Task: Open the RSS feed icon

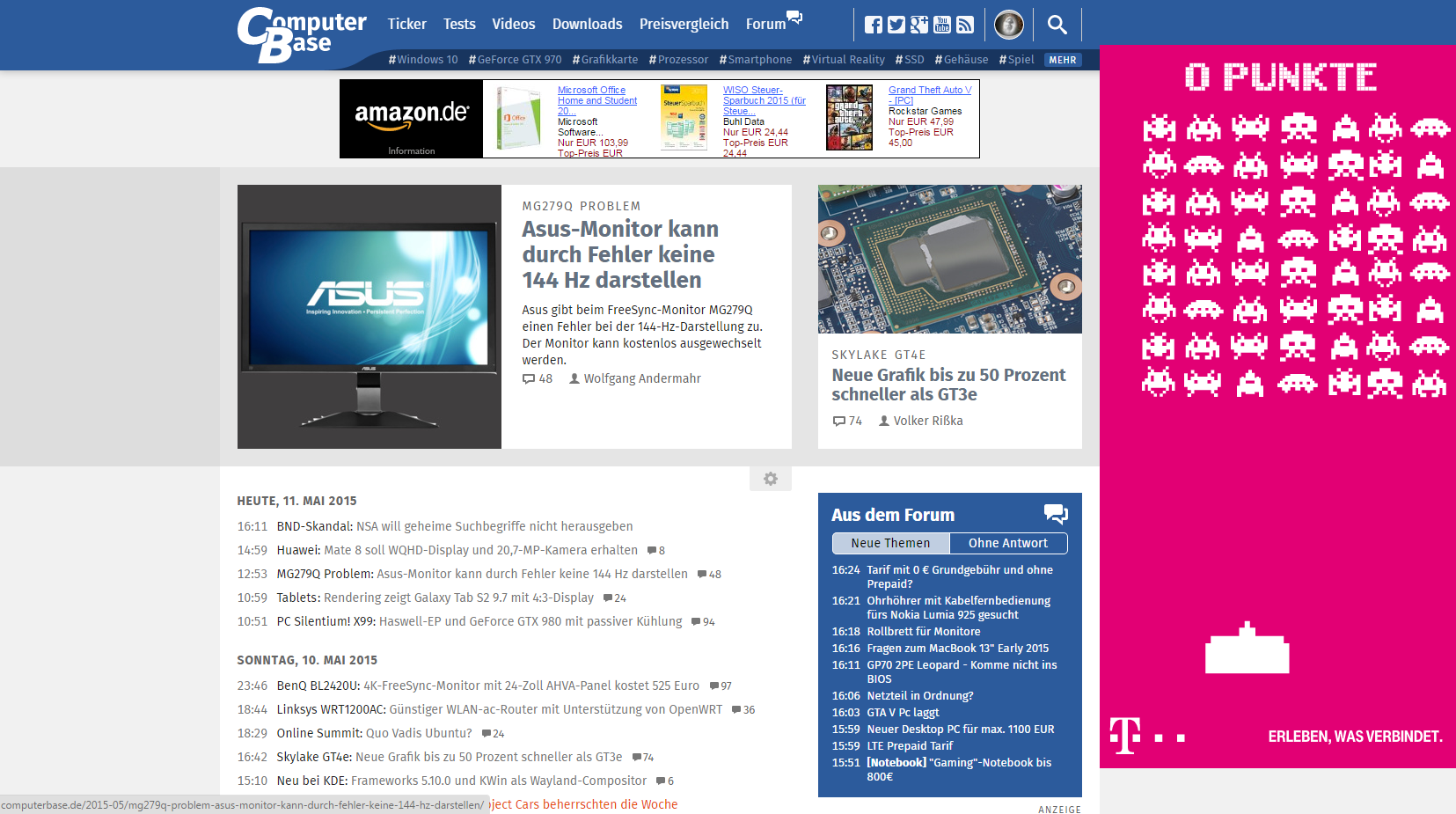Action: [x=964, y=25]
